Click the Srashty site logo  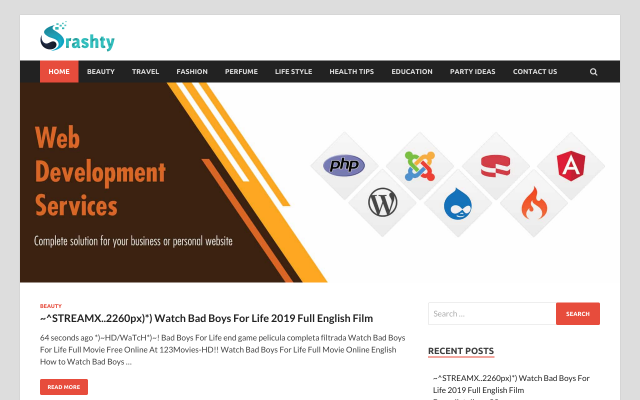point(77,36)
